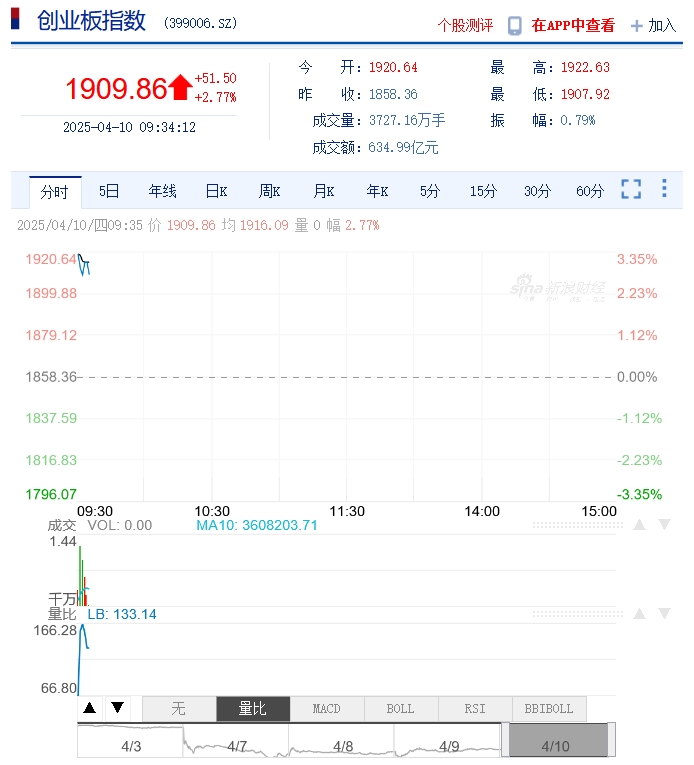Enable the BOLL indicator
This screenshot has height=765, width=694.
(400, 709)
